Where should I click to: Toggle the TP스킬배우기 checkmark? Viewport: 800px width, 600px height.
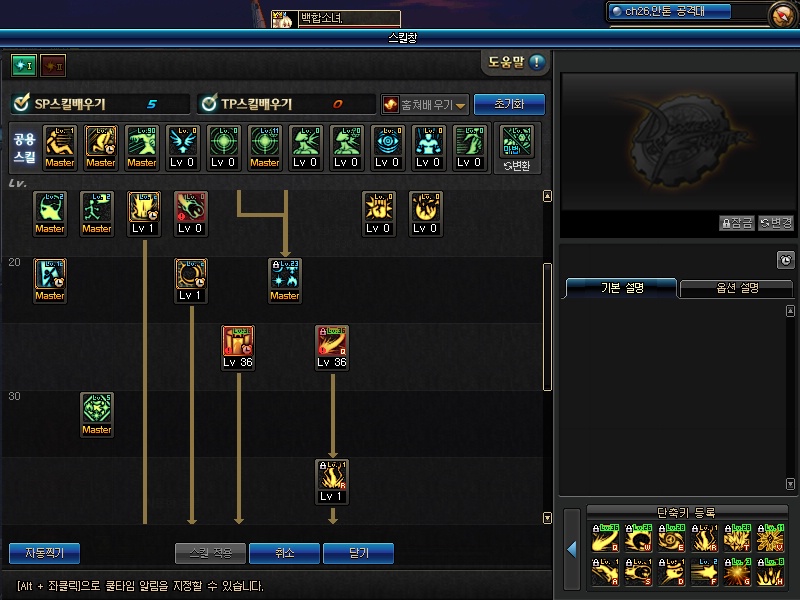[209, 103]
